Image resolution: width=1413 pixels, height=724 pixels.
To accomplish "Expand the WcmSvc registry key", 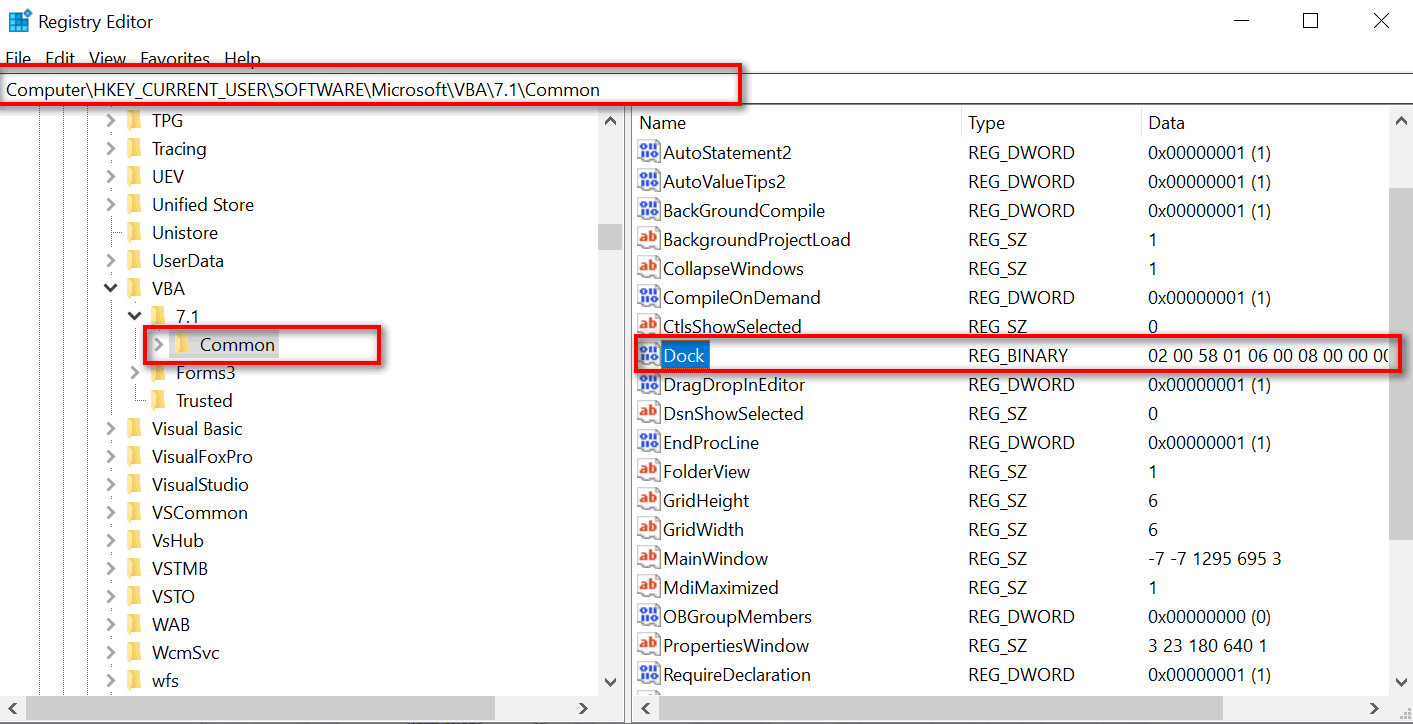I will [111, 653].
